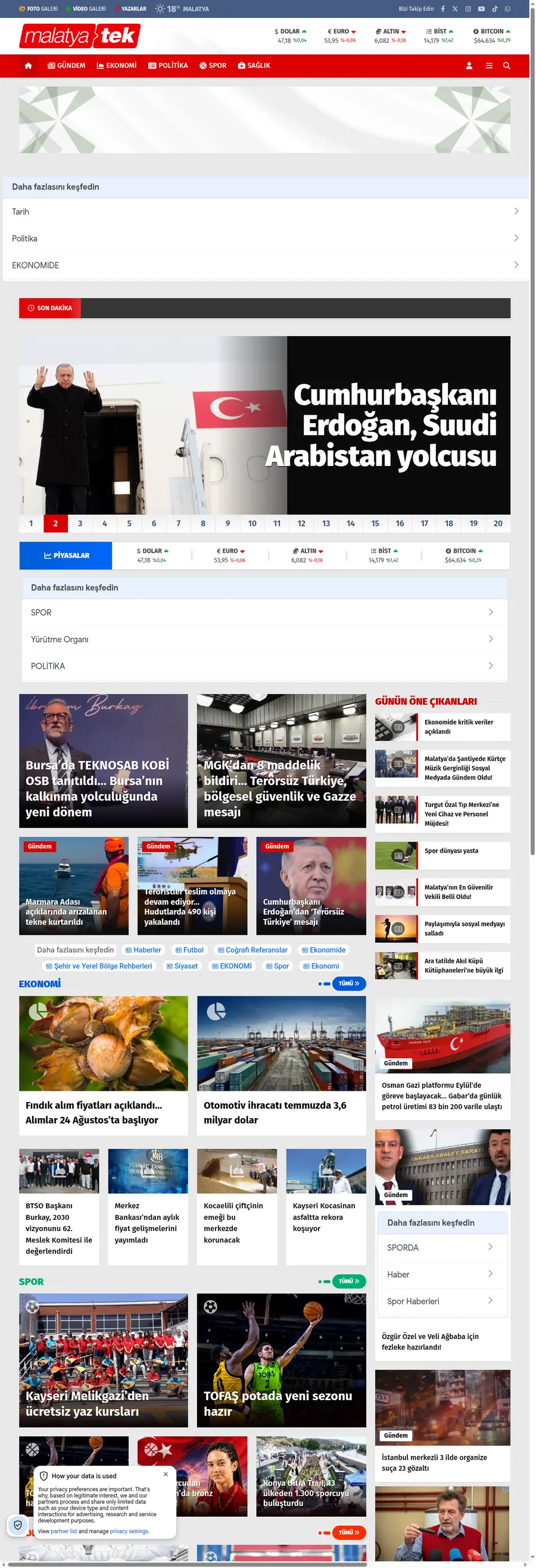The height and width of the screenshot is (1568, 536).
Task: Open the TikTok profile icon
Action: (494, 9)
